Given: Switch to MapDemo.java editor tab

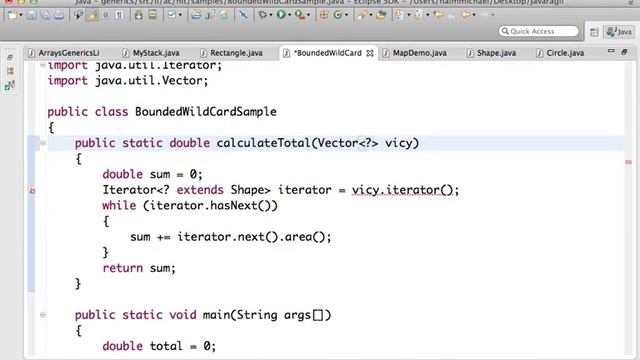Looking at the screenshot, I should (415, 53).
